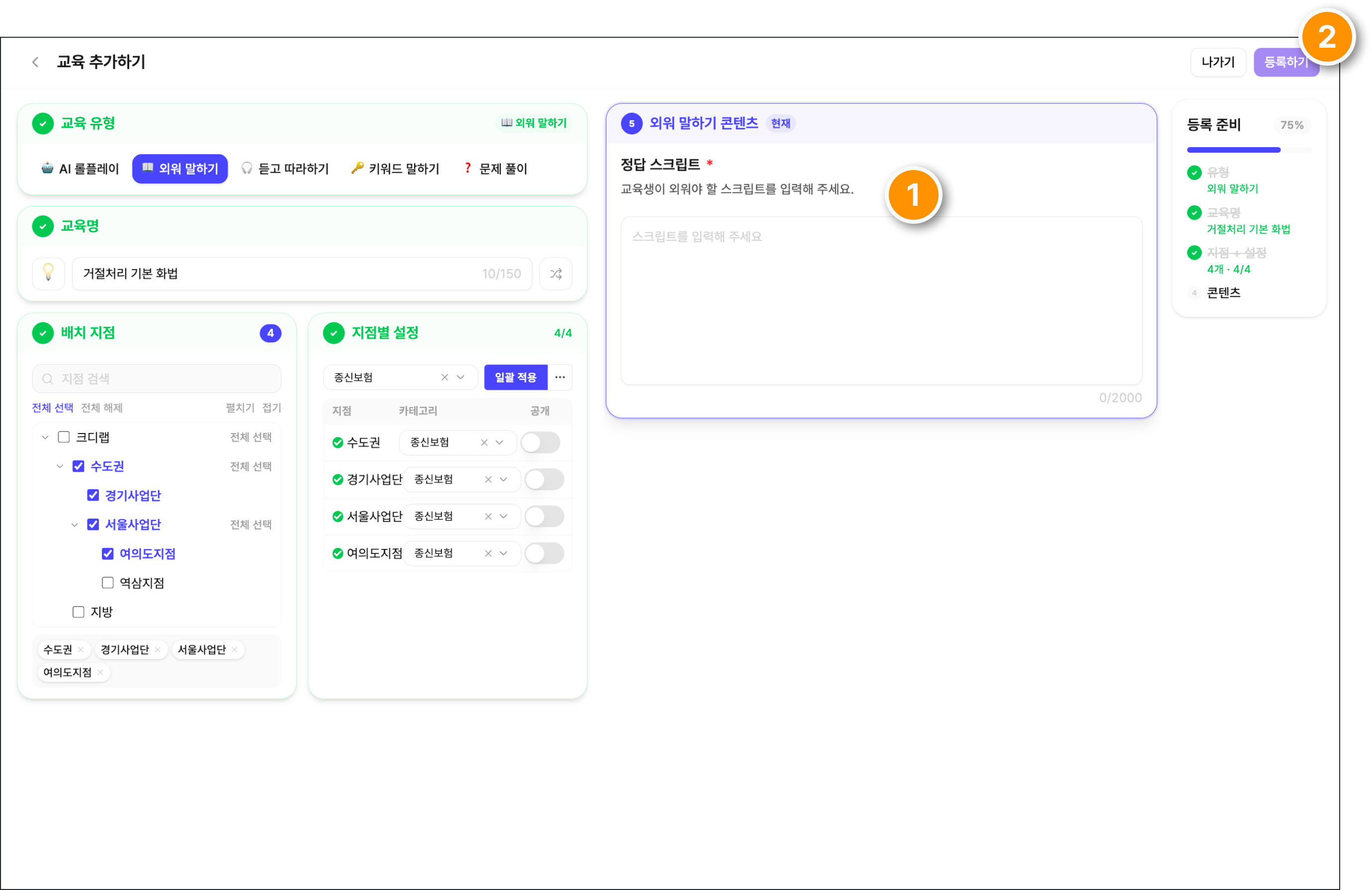Check the 역삼지점 checkbox
Viewport: 1372px width, 890px height.
(108, 583)
